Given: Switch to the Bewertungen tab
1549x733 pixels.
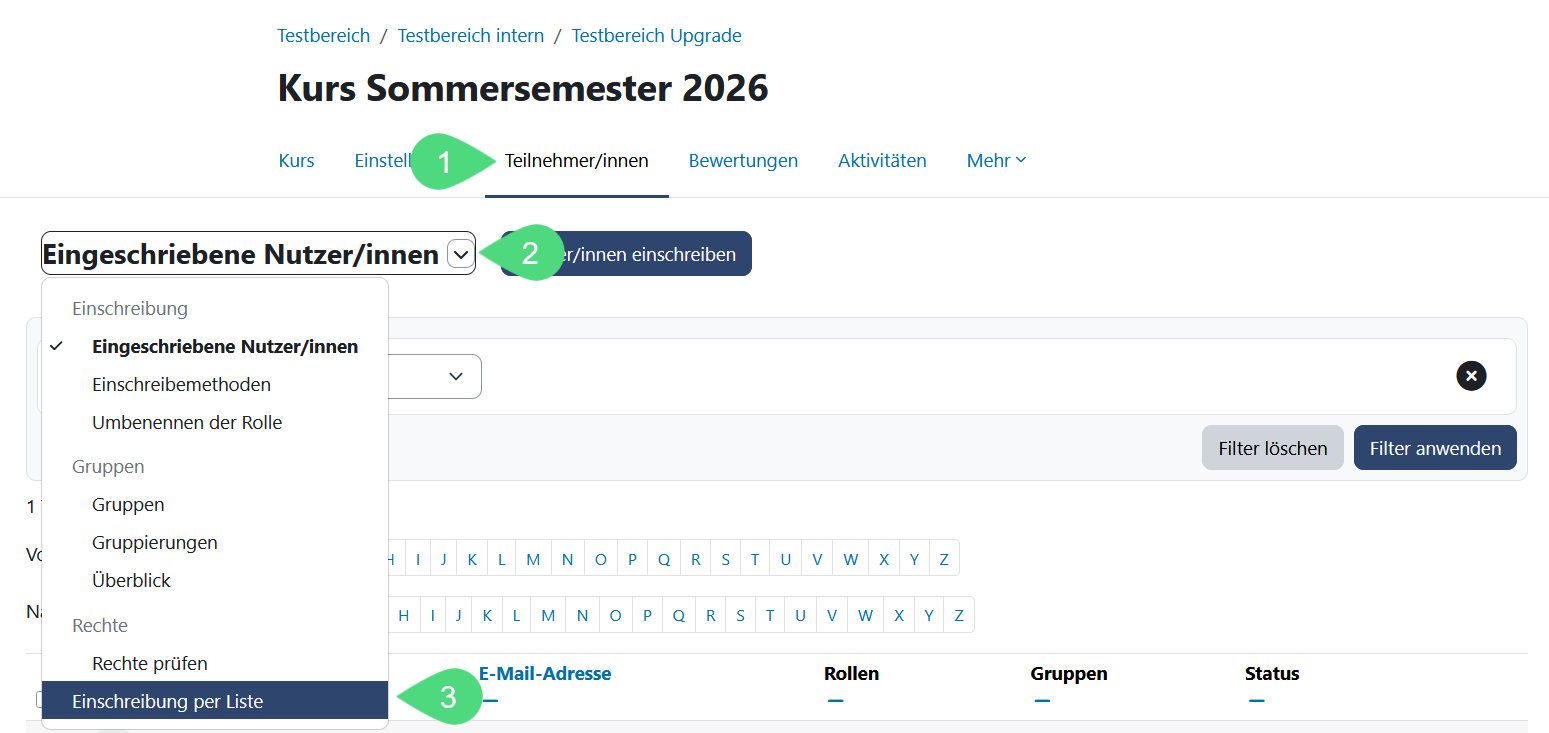Looking at the screenshot, I should 743,161.
